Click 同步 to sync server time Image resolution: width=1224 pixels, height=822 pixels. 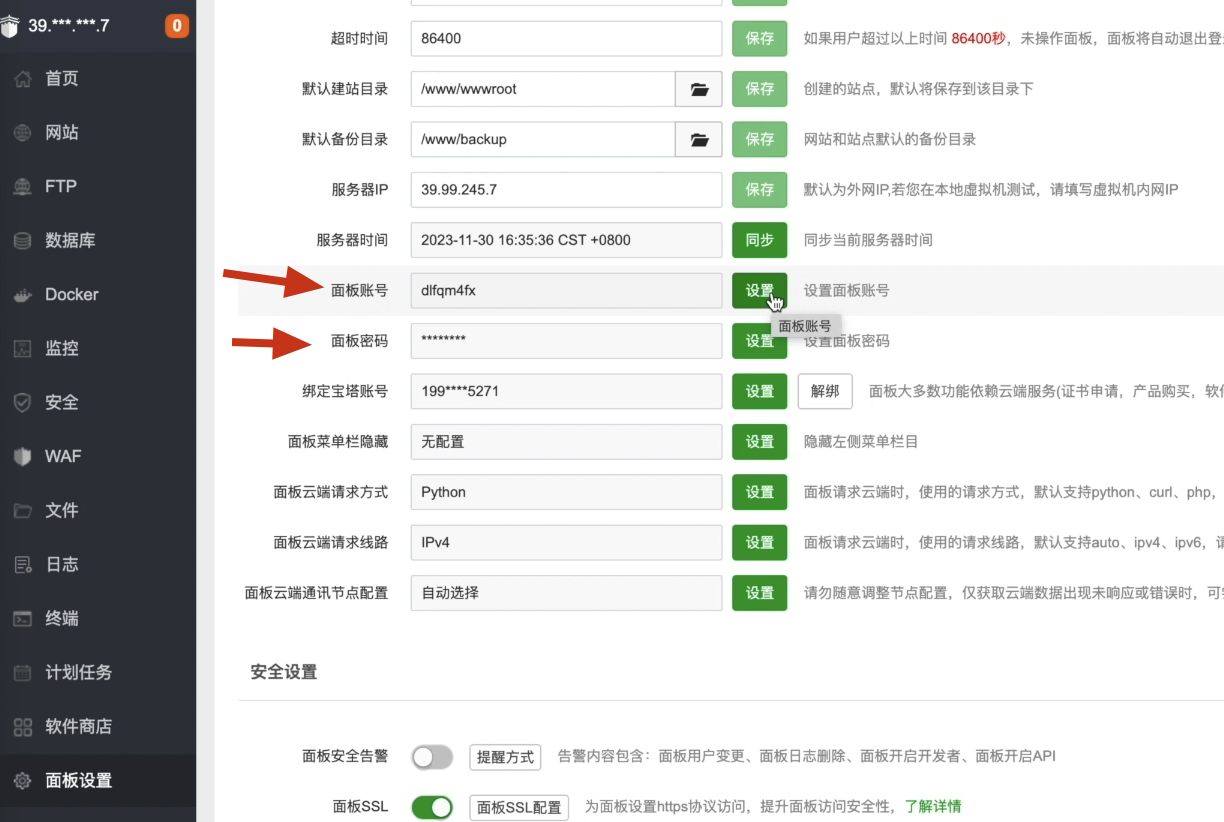(760, 240)
